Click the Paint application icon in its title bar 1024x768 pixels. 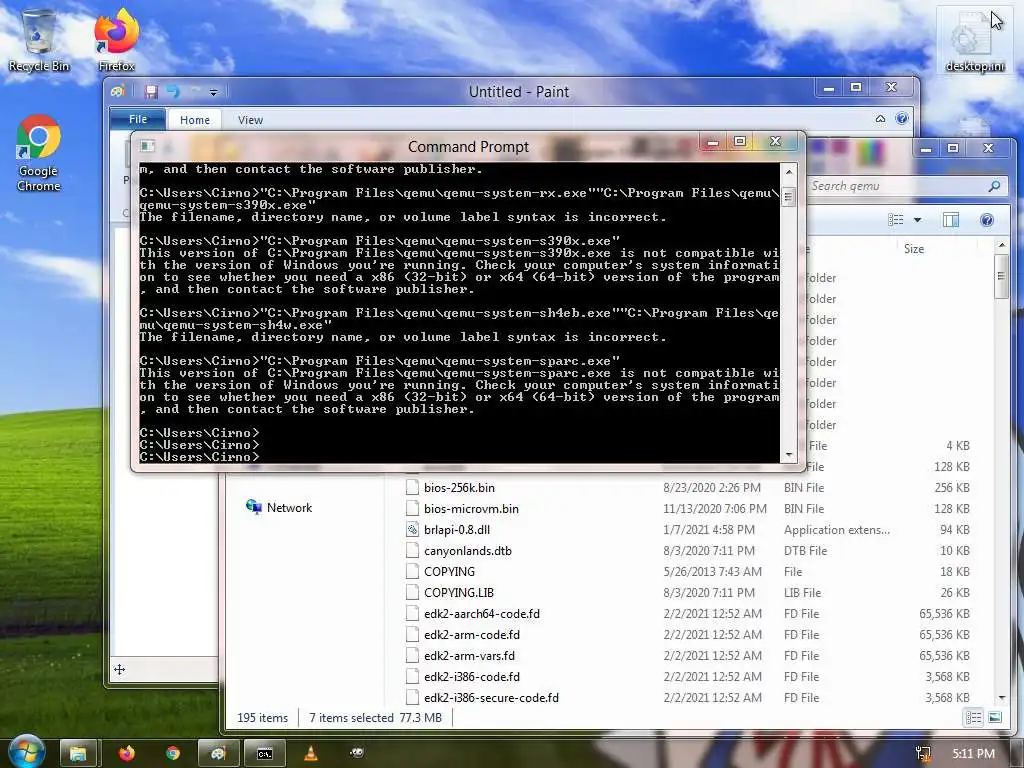118,91
